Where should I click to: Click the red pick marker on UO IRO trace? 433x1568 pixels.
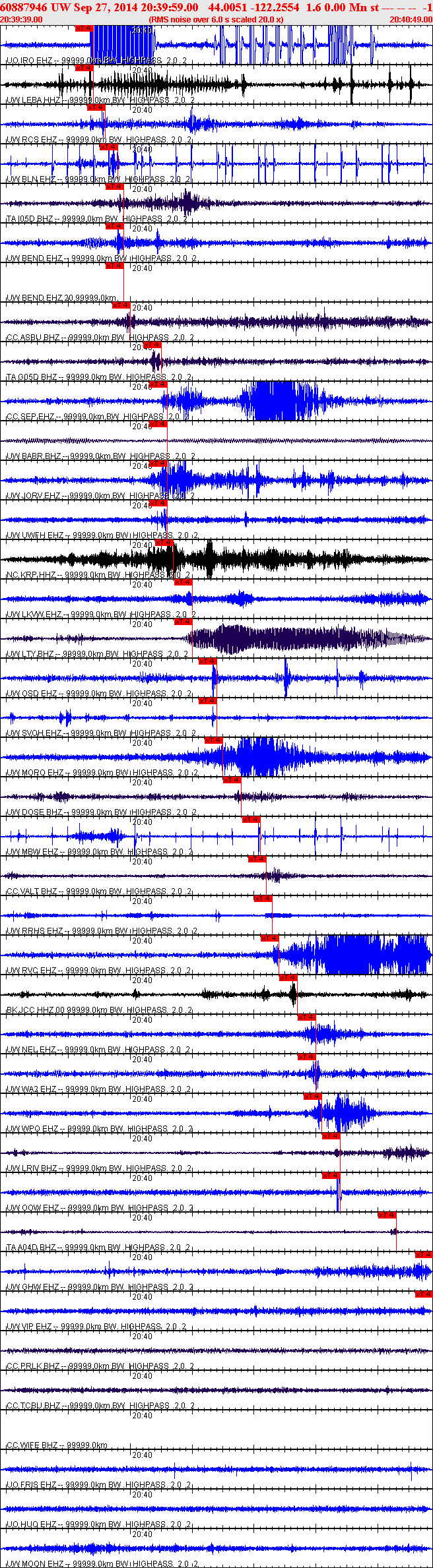pyautogui.click(x=84, y=28)
